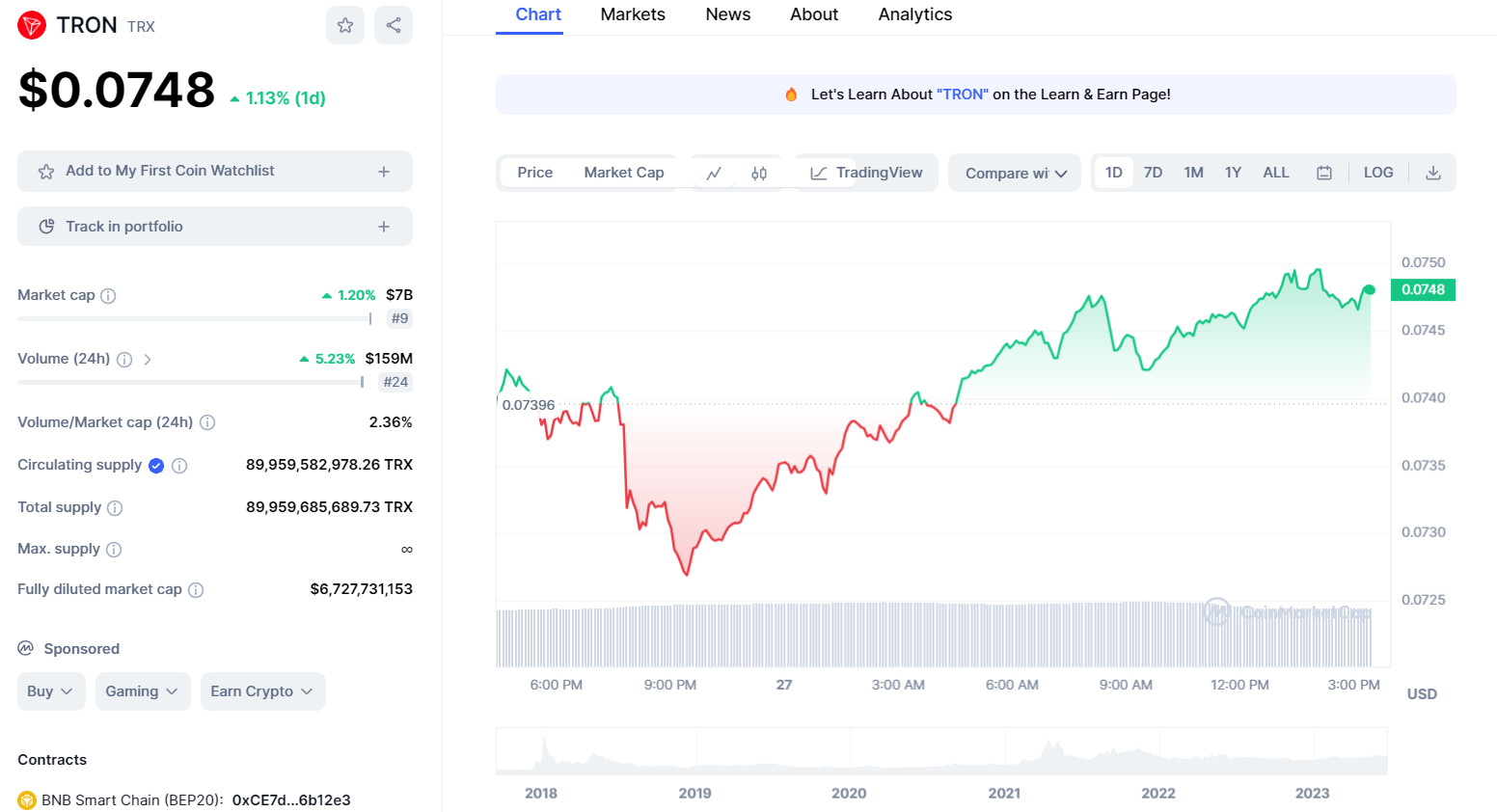Select Market Cap chart view
The height and width of the screenshot is (812, 1497).
click(x=624, y=173)
